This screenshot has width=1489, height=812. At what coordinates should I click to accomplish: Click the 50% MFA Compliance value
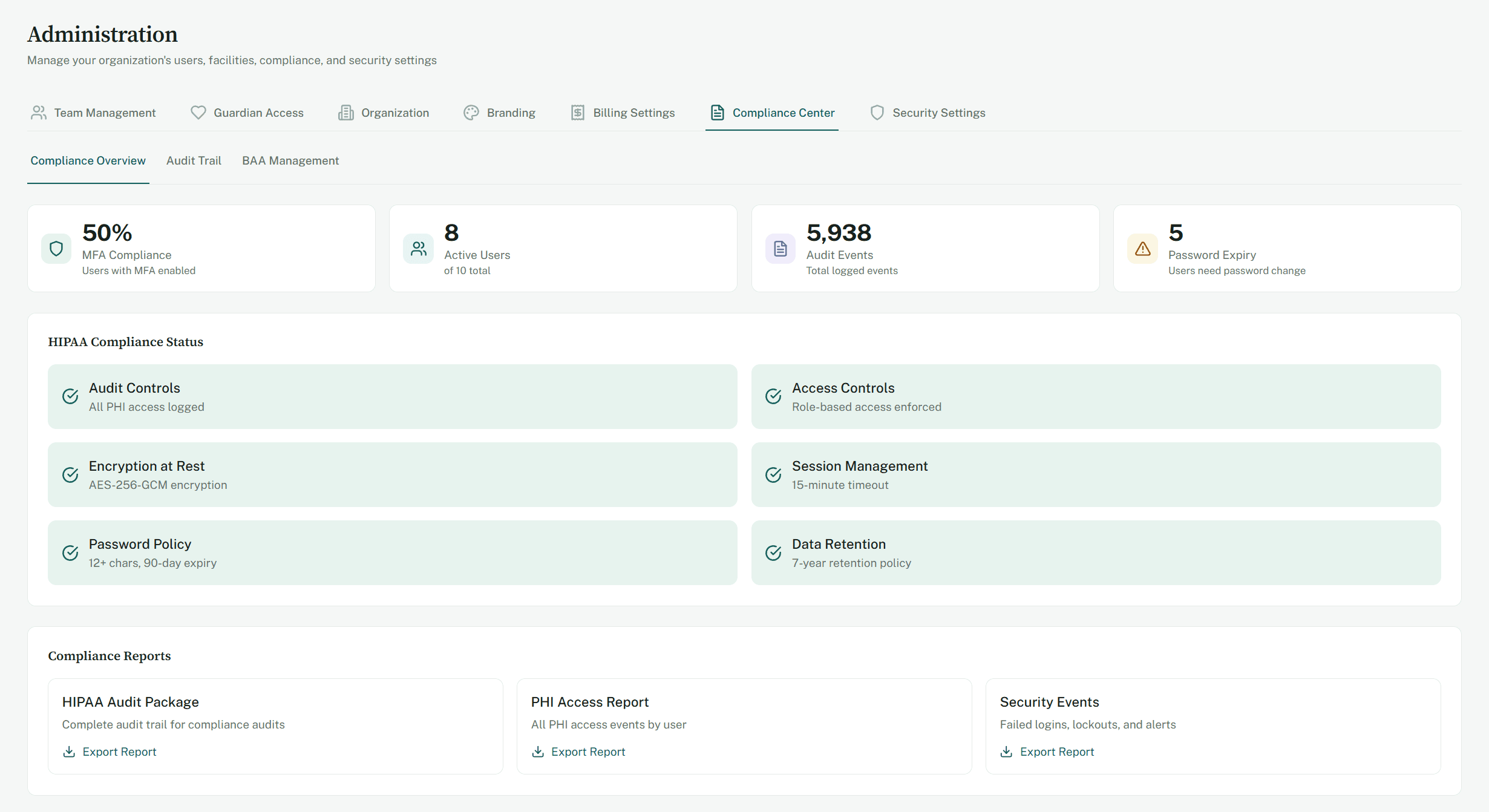[107, 232]
